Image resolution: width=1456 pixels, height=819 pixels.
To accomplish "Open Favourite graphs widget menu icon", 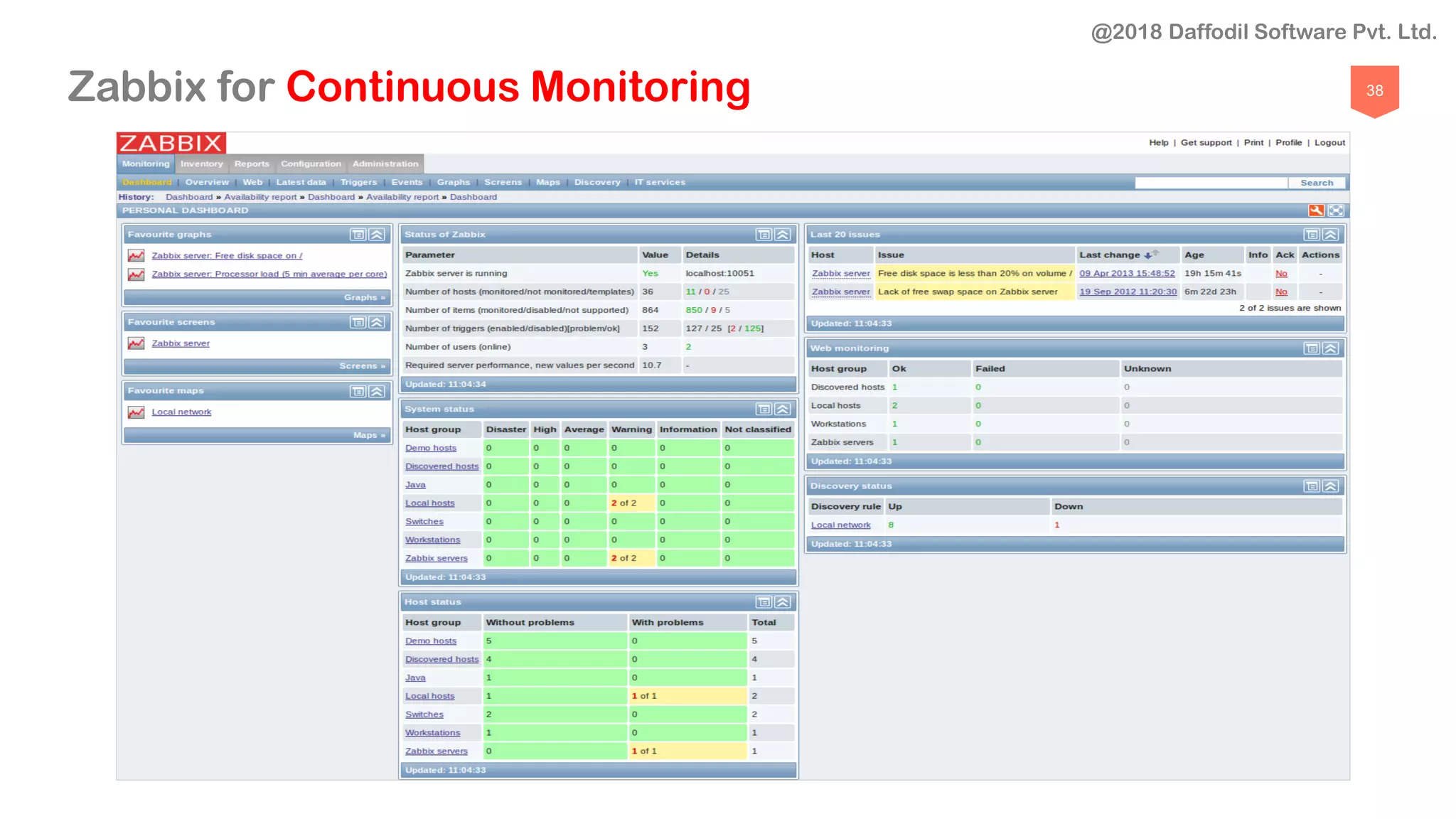I will (358, 235).
